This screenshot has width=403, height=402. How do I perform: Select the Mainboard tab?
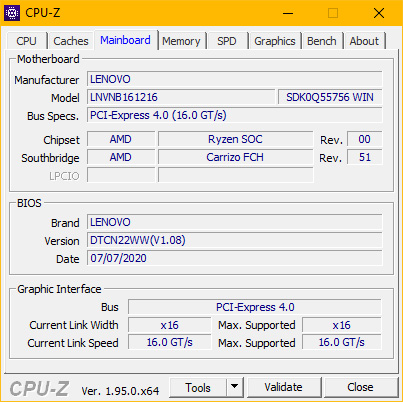pyautogui.click(x=125, y=40)
